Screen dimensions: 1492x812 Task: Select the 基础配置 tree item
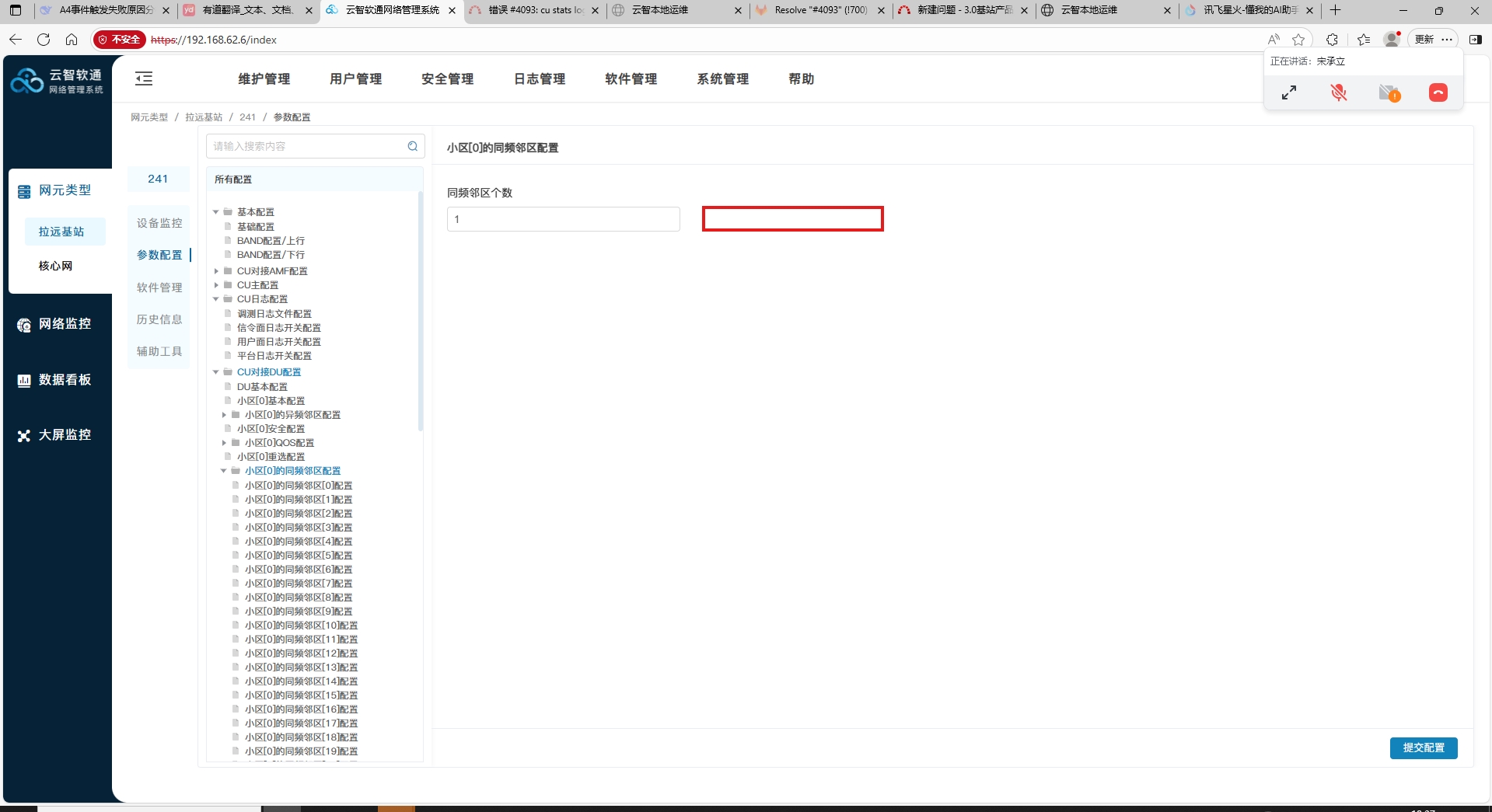point(256,227)
